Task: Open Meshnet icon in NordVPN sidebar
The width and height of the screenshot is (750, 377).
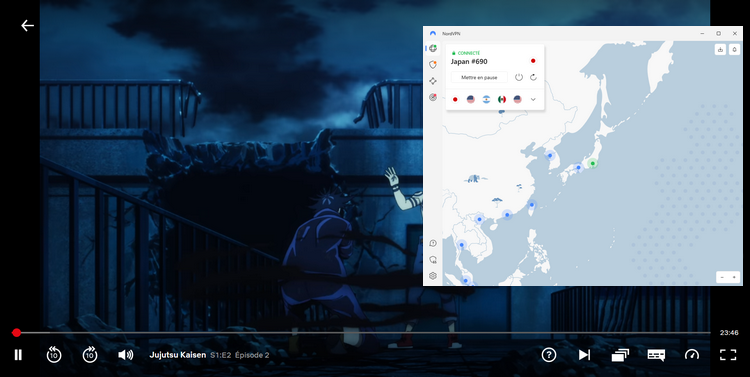Action: point(433,81)
